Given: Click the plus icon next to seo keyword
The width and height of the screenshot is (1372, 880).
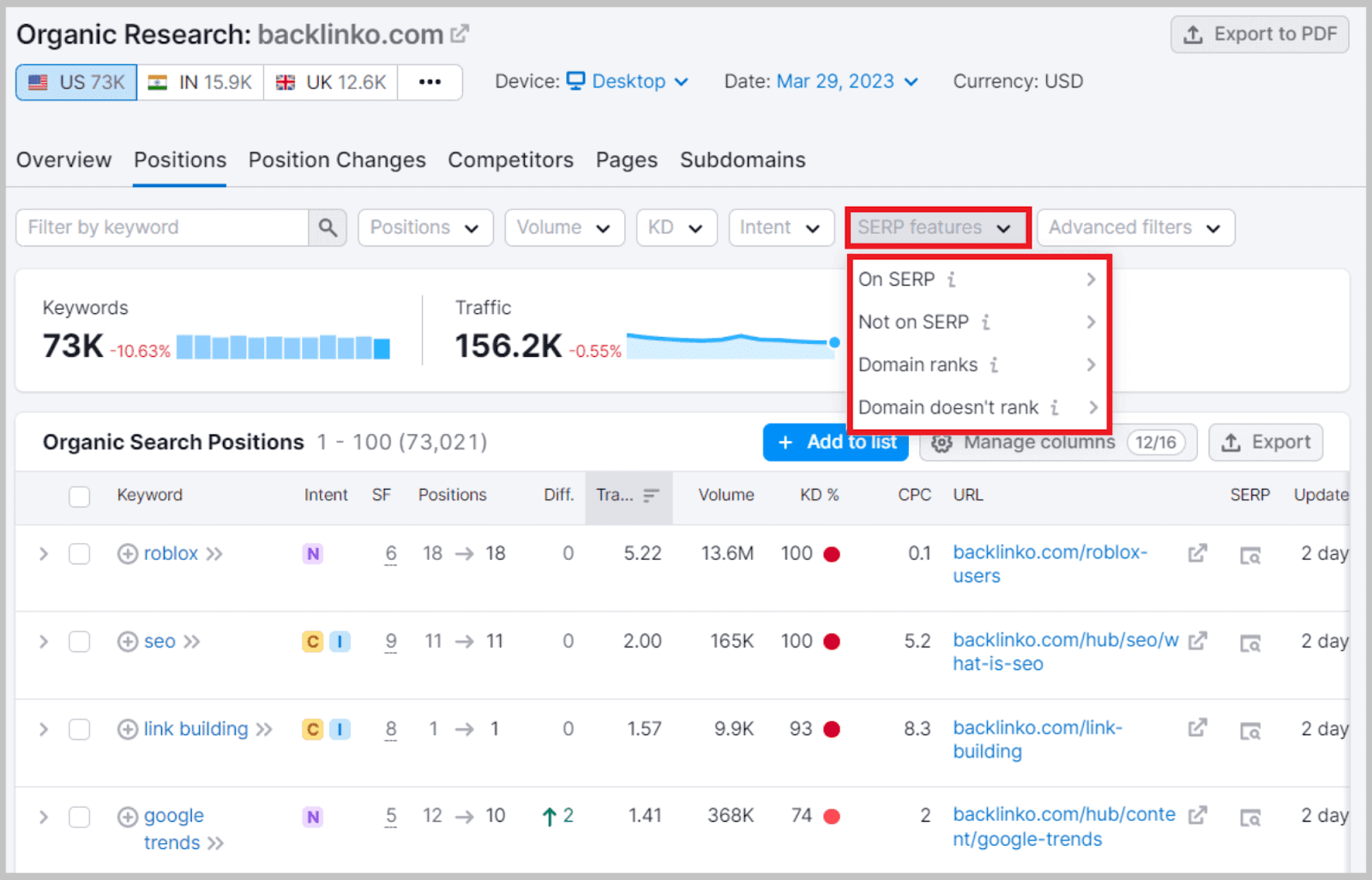Looking at the screenshot, I should pyautogui.click(x=128, y=642).
